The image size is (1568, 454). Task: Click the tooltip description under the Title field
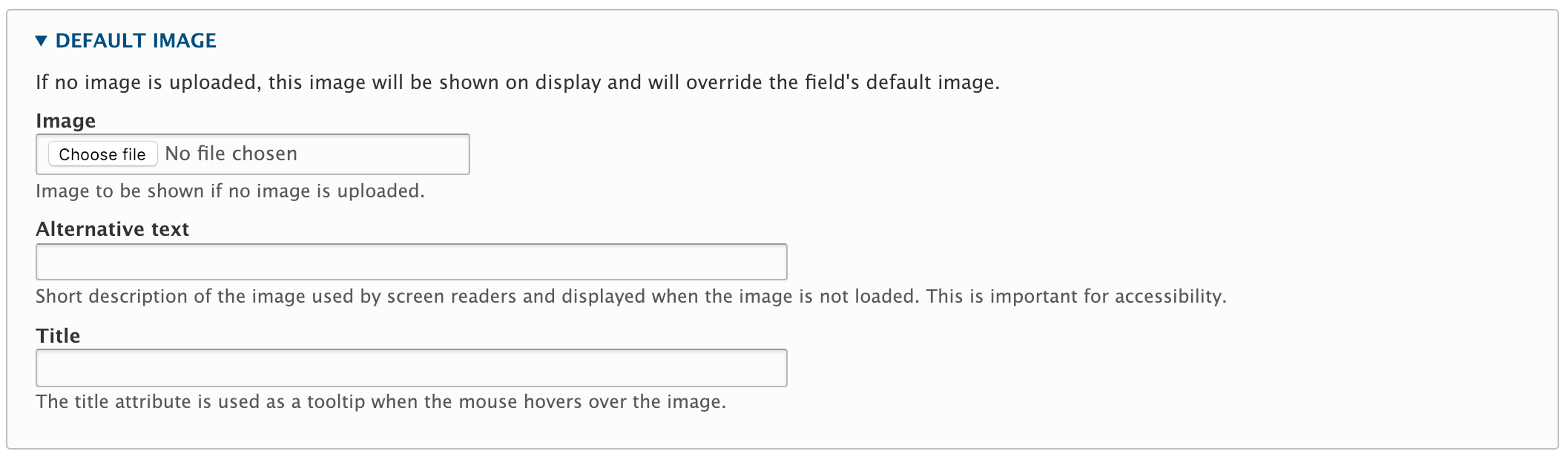coord(382,401)
